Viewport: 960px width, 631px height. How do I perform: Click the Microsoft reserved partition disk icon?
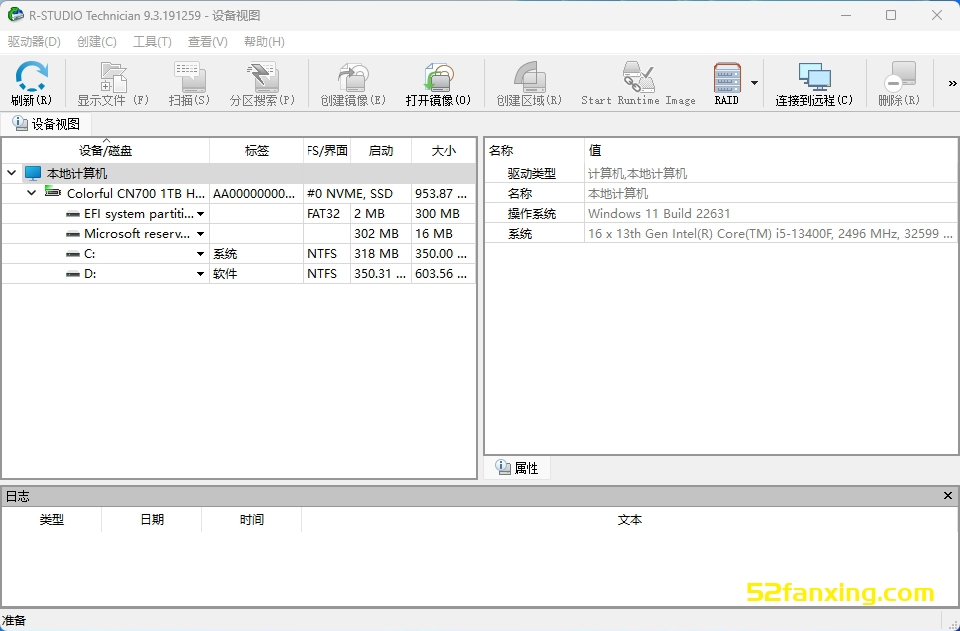point(73,234)
